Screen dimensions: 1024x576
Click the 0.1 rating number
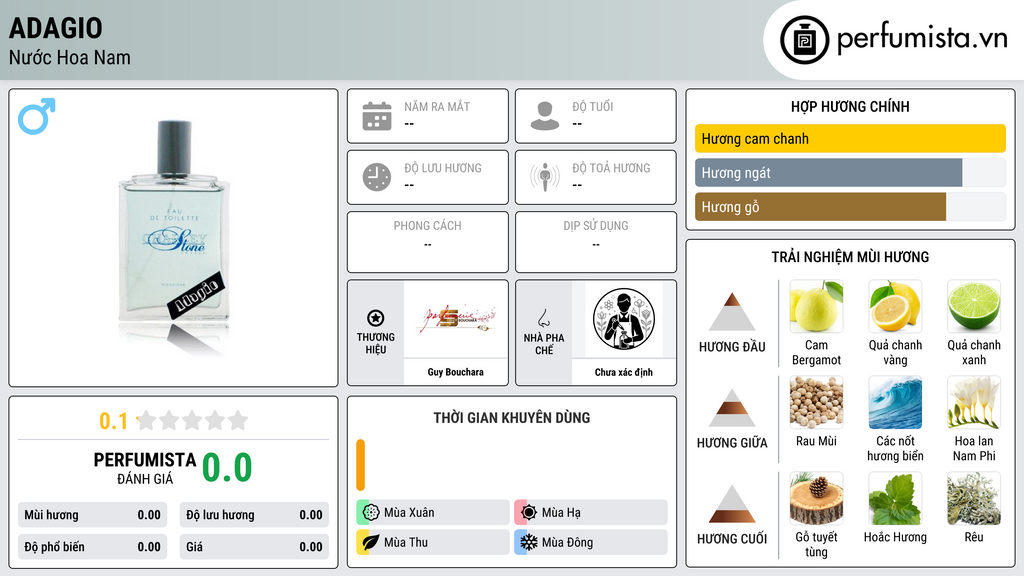coord(113,421)
